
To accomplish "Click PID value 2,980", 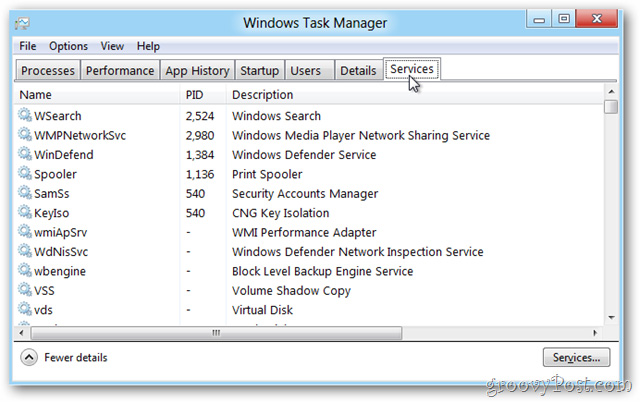I will tap(200, 135).
